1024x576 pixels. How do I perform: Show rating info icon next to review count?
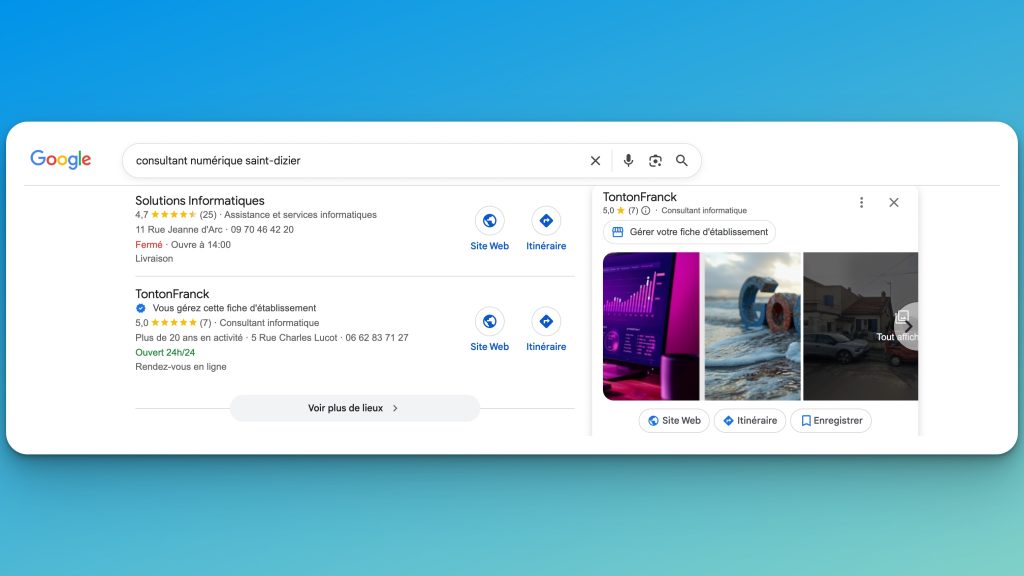tap(645, 210)
